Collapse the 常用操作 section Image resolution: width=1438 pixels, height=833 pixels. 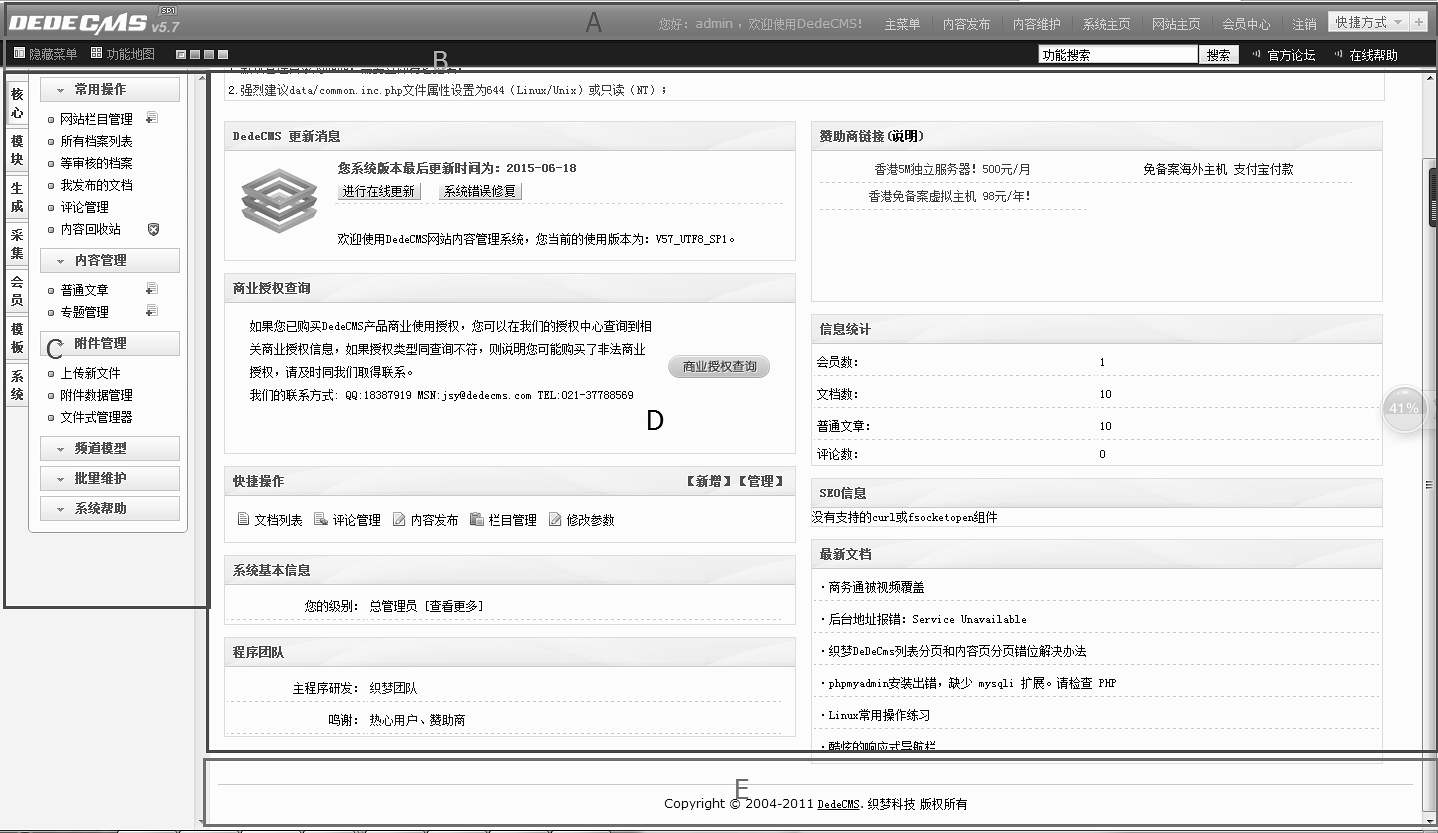110,89
